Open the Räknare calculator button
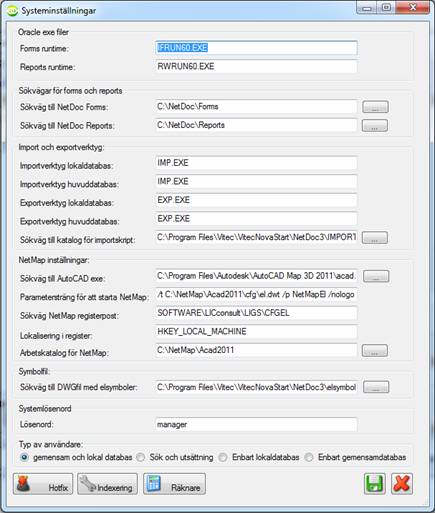Viewport: 435px width, 513px height. pos(174,484)
